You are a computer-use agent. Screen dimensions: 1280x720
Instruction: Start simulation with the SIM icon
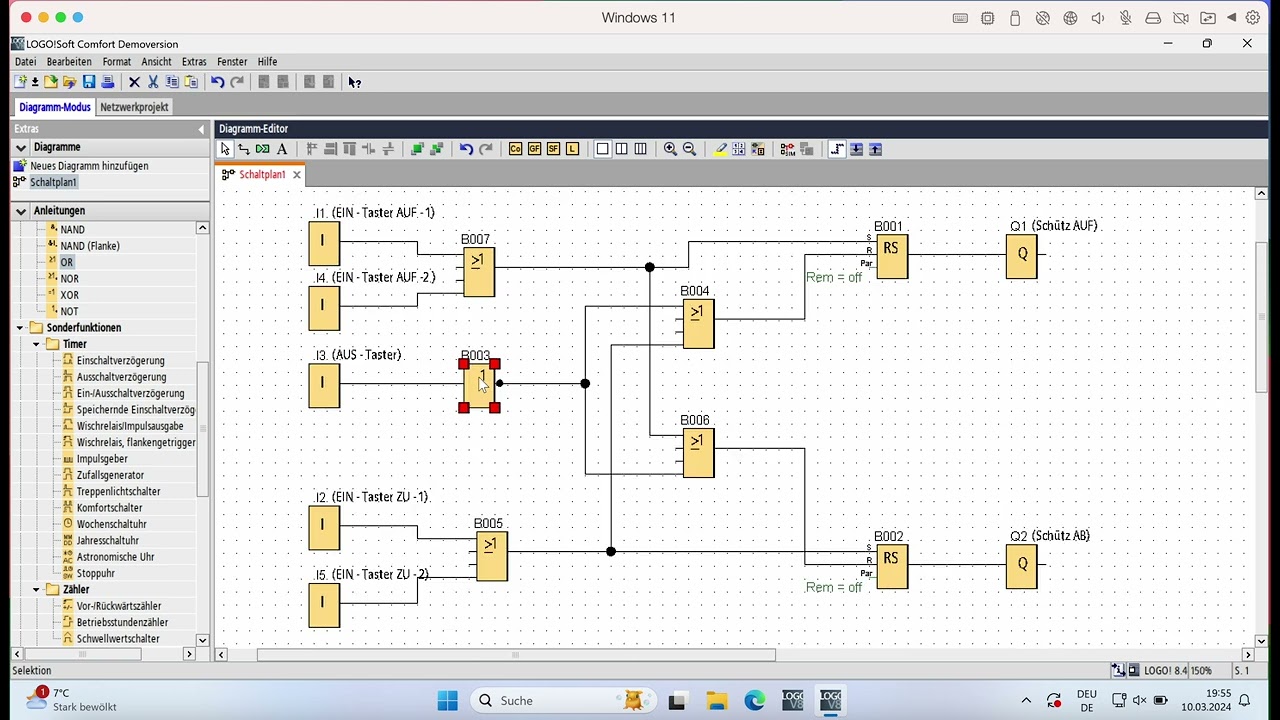[x=788, y=149]
